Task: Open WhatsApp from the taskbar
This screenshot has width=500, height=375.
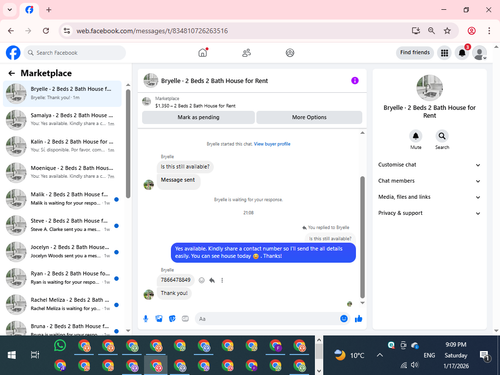Action: click(60, 346)
